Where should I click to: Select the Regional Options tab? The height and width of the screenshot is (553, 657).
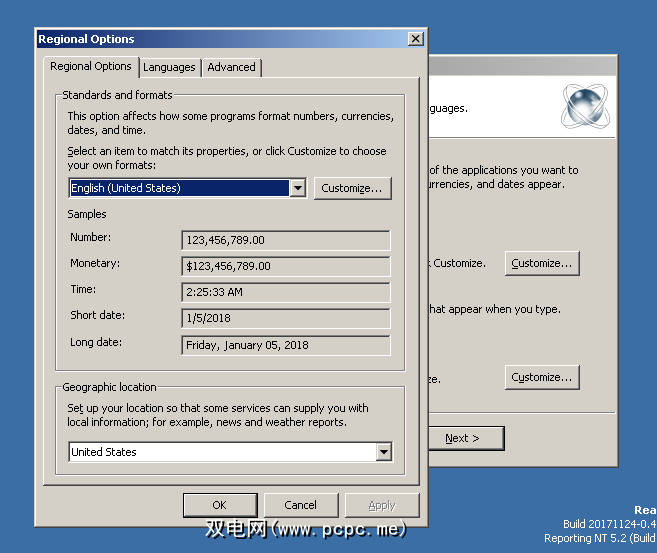pos(91,66)
